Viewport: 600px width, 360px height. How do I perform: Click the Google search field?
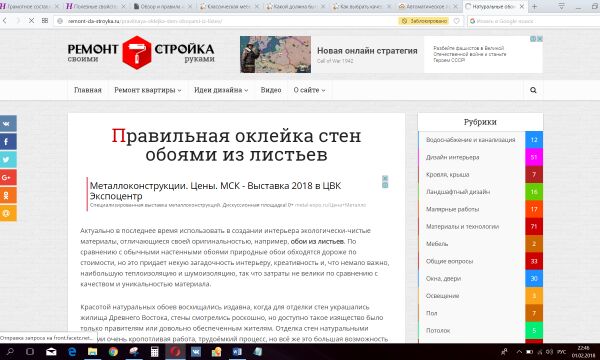(534, 21)
